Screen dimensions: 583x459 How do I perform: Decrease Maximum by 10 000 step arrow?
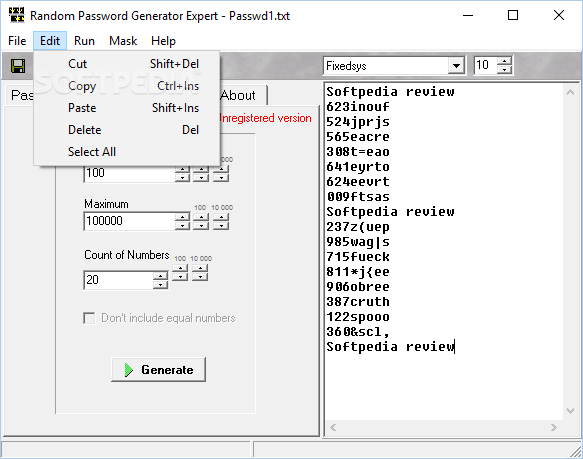click(221, 225)
